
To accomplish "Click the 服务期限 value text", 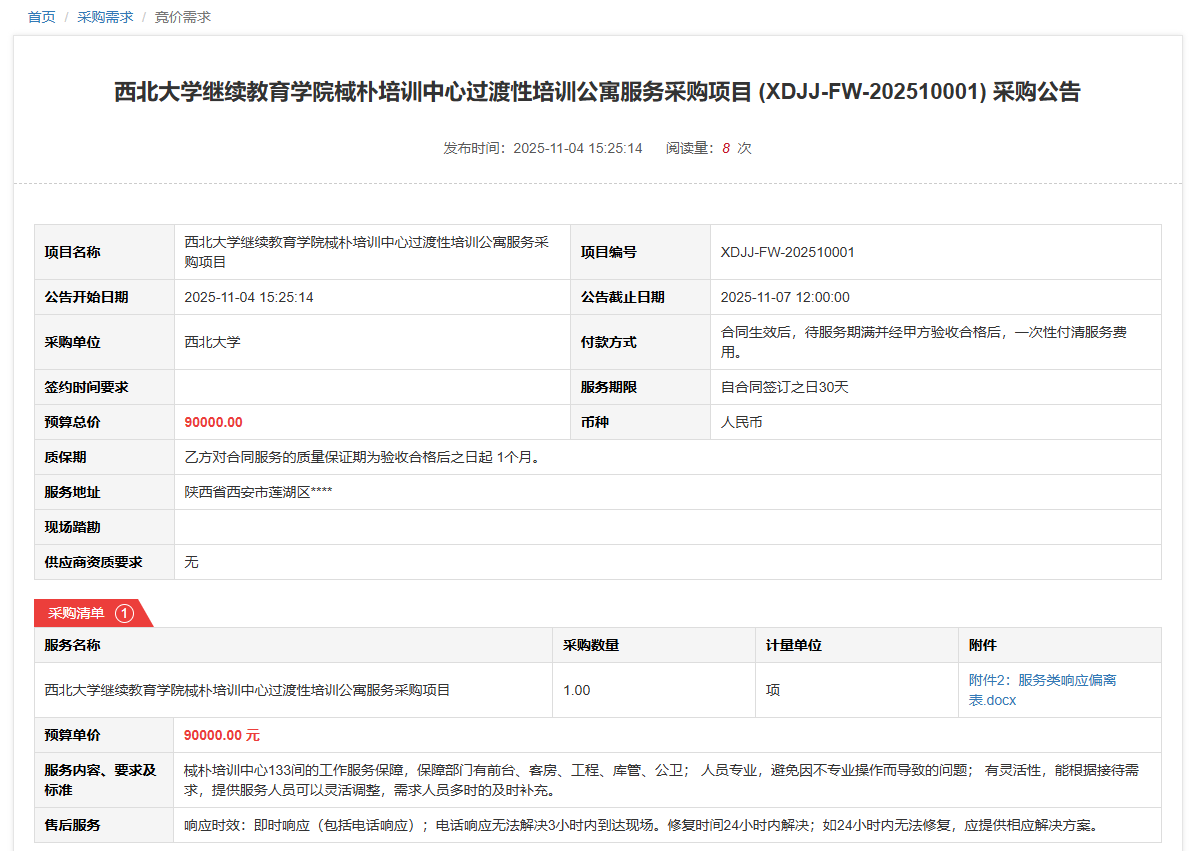I will pos(784,387).
